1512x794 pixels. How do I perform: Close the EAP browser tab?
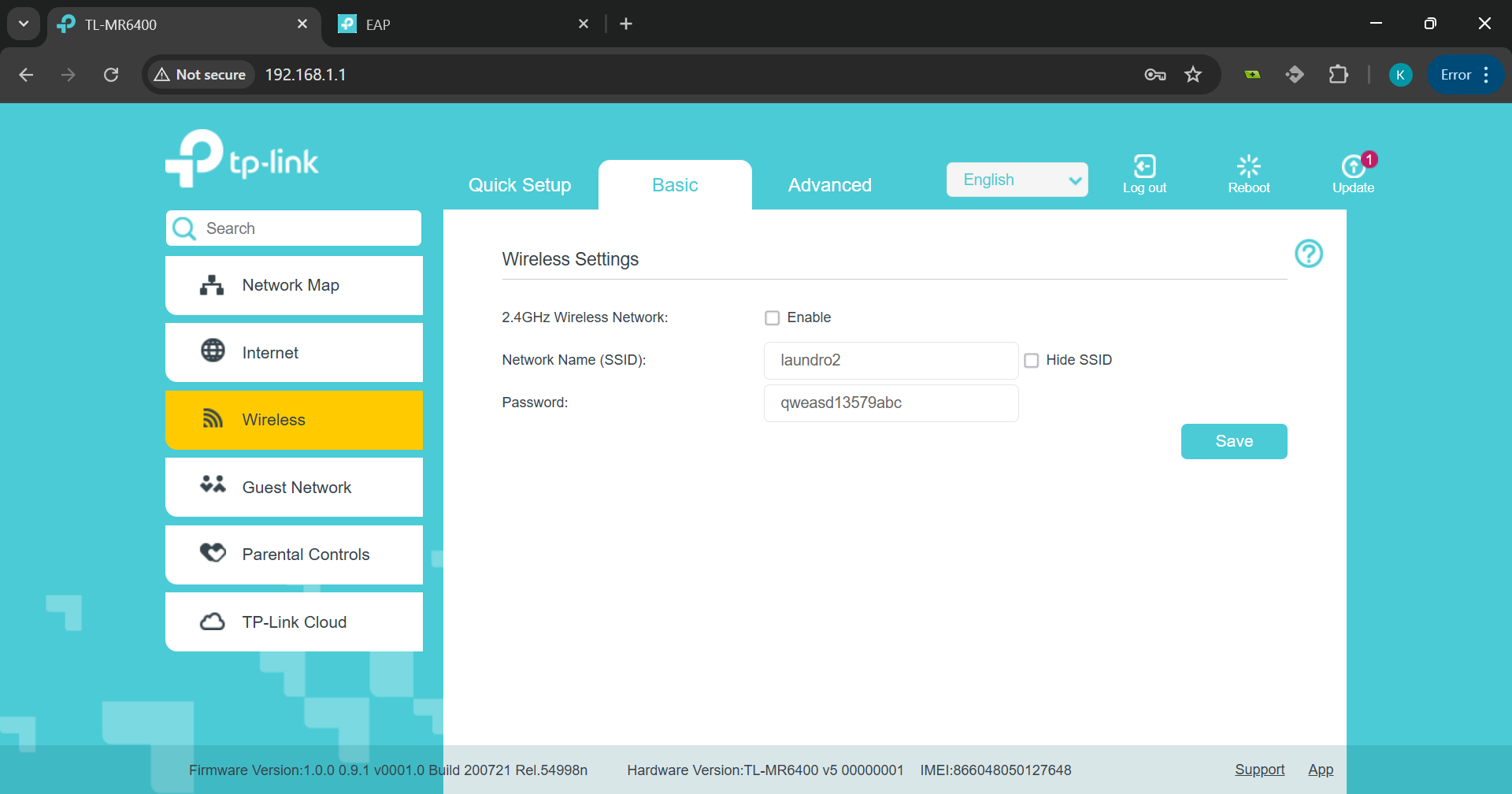pos(584,24)
